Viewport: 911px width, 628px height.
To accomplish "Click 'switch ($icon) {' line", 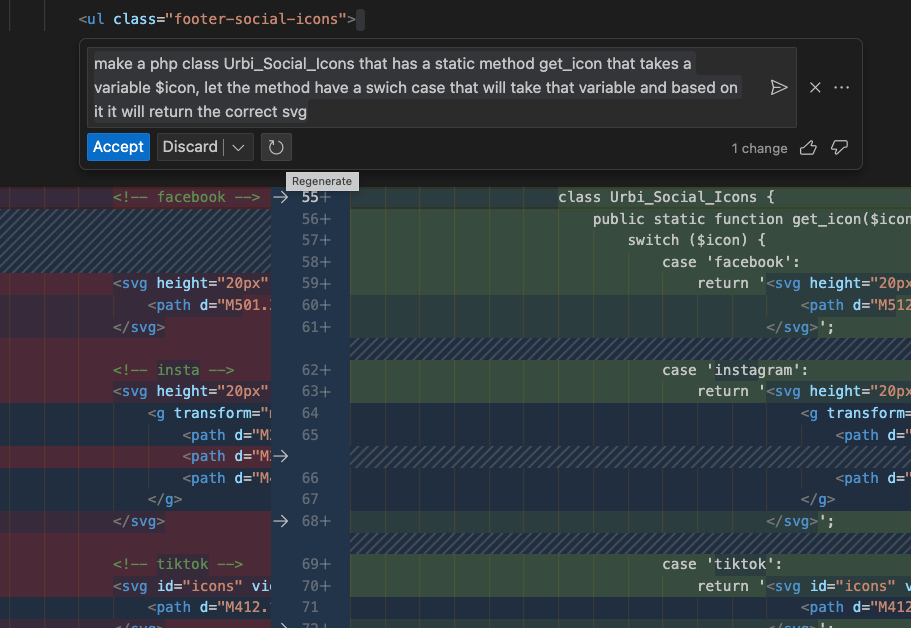I will coord(697,240).
